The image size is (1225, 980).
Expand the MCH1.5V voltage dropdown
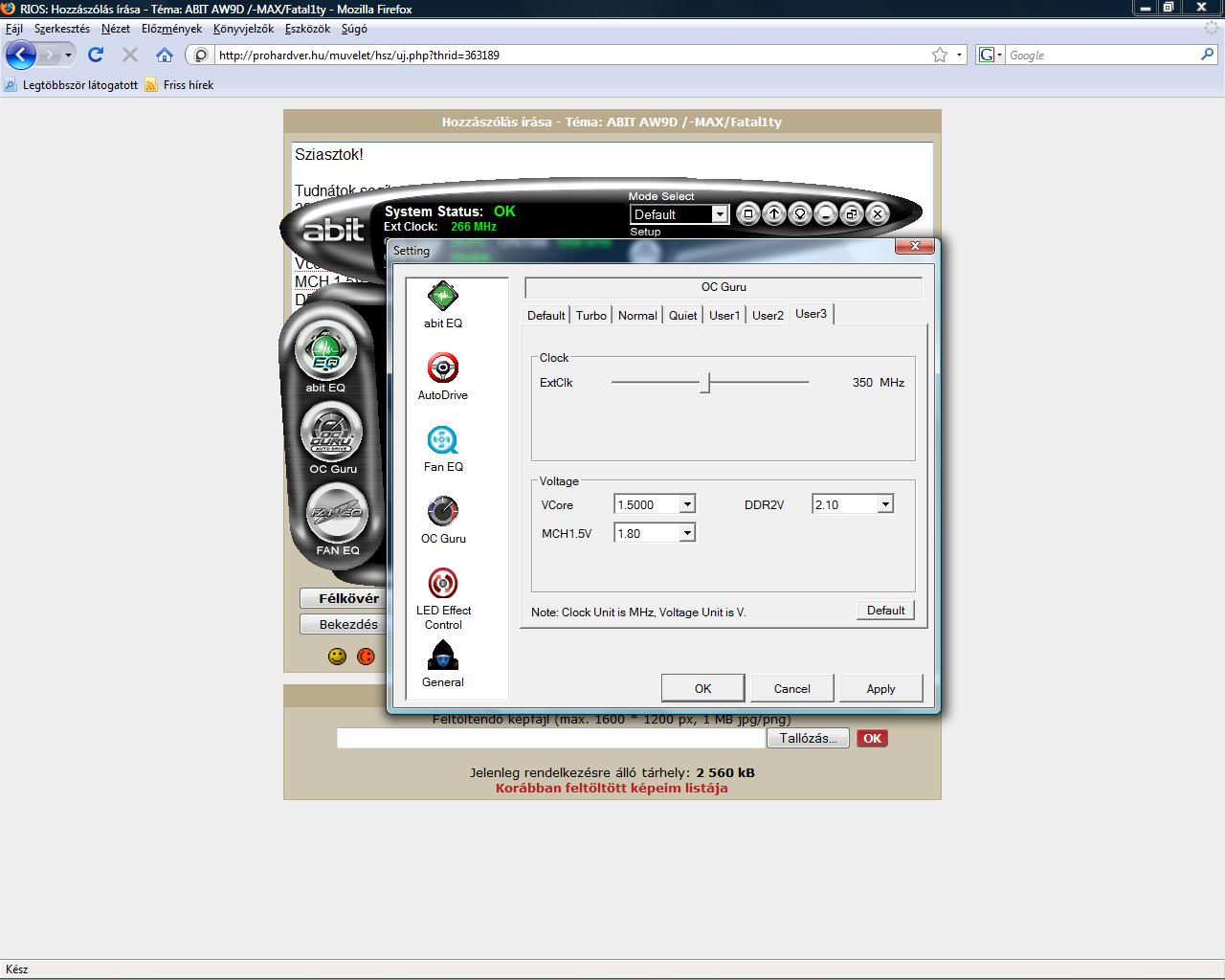[x=687, y=533]
